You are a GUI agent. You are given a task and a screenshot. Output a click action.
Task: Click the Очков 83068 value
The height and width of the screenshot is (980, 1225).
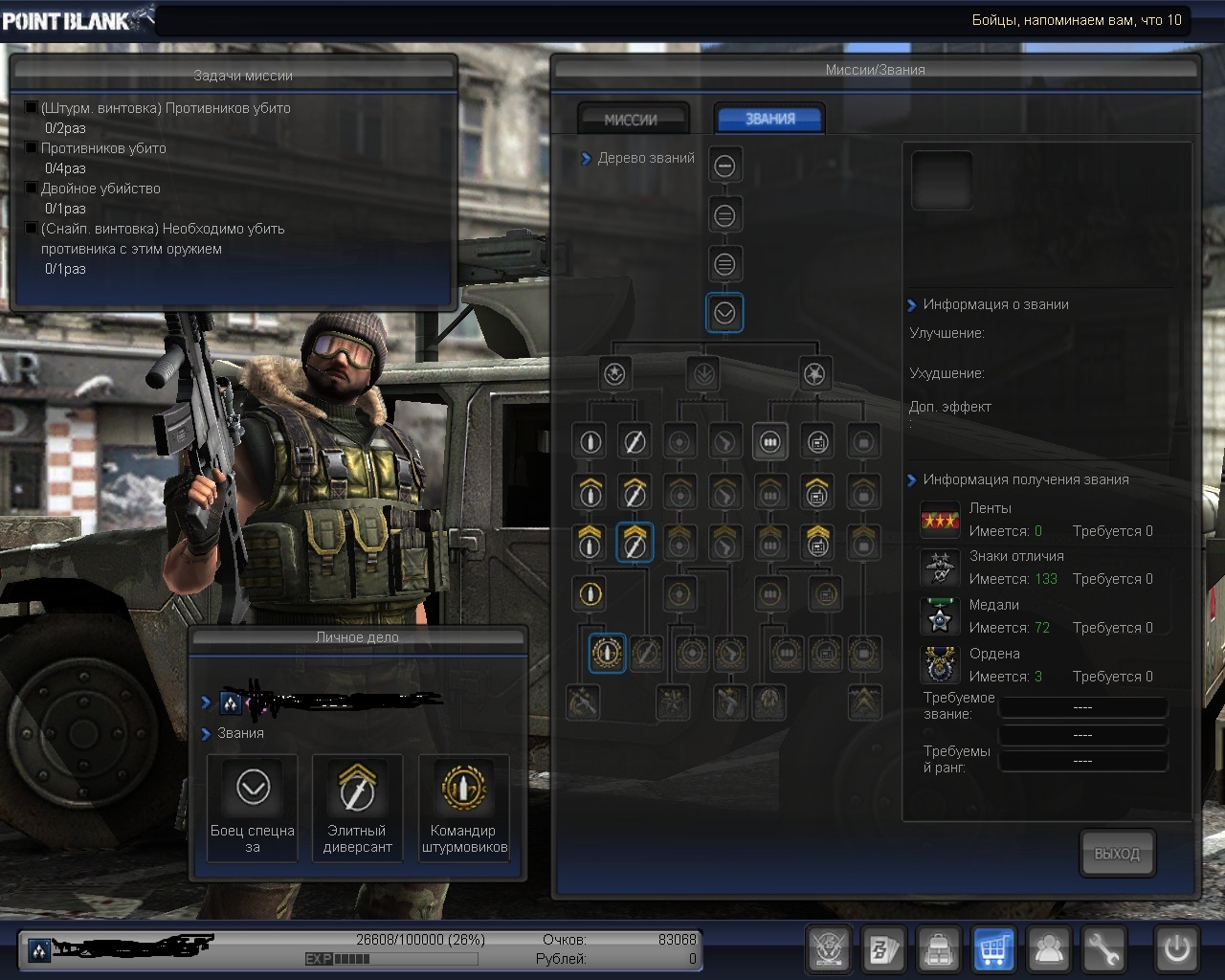click(678, 940)
